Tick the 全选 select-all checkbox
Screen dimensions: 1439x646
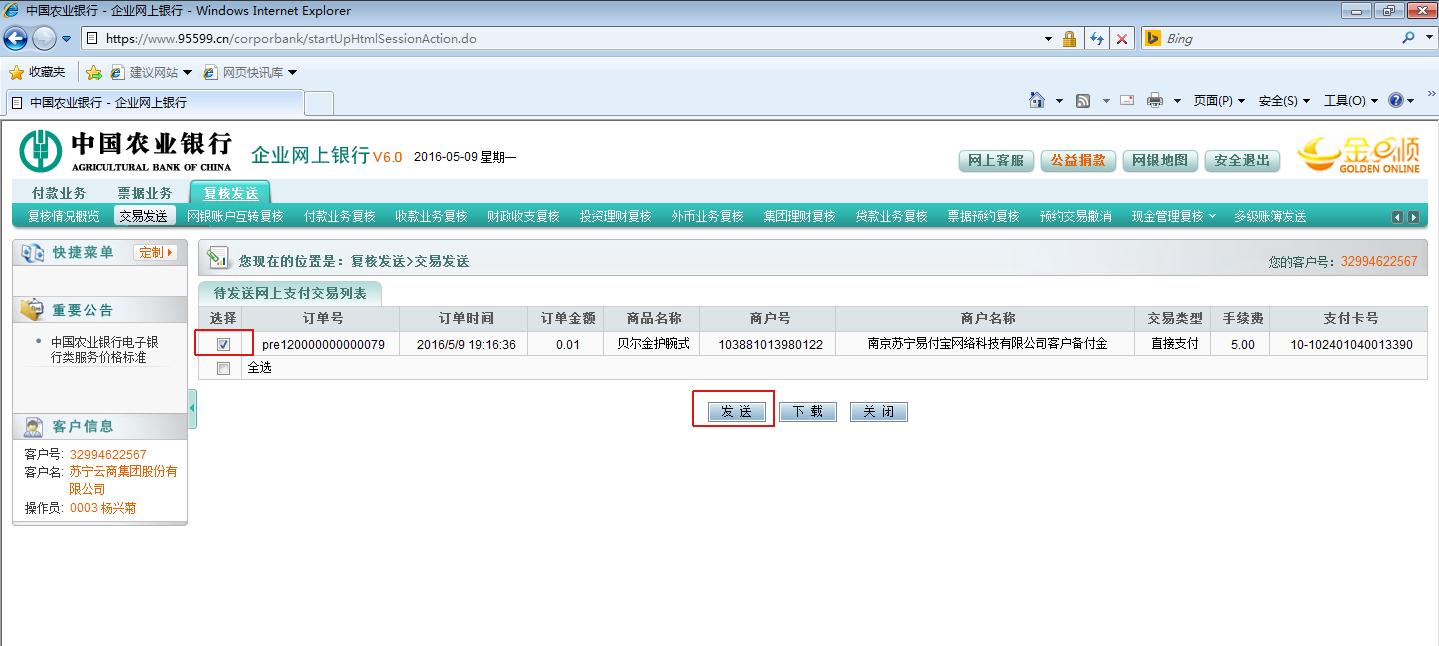(x=224, y=368)
